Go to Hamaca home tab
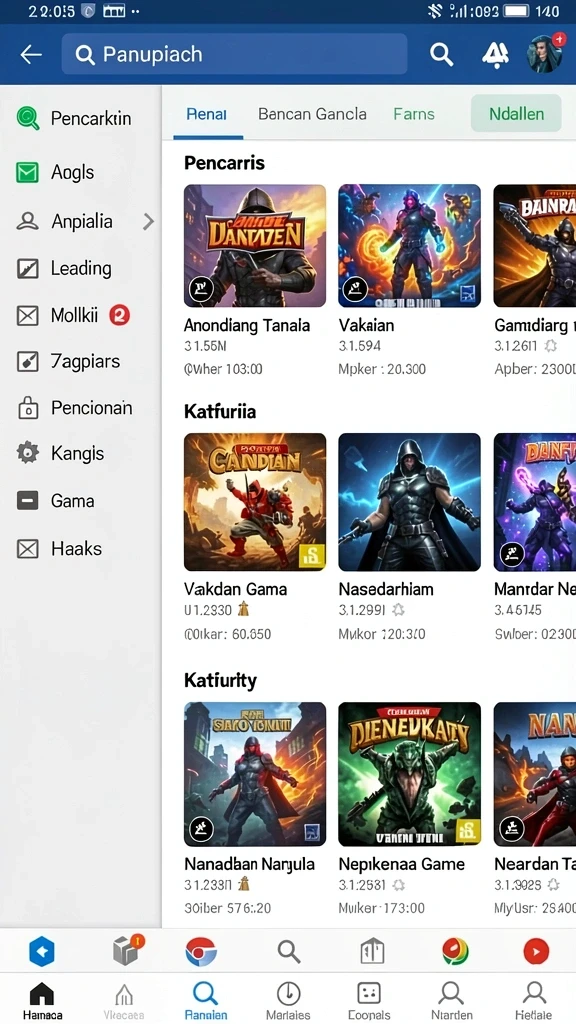The height and width of the screenshot is (1024, 576). (42, 1001)
